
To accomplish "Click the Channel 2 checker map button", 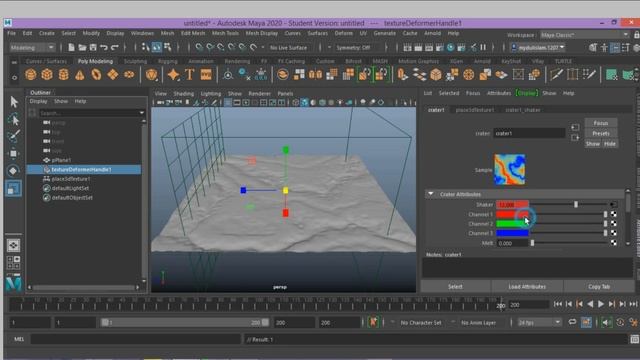I will [x=613, y=224].
